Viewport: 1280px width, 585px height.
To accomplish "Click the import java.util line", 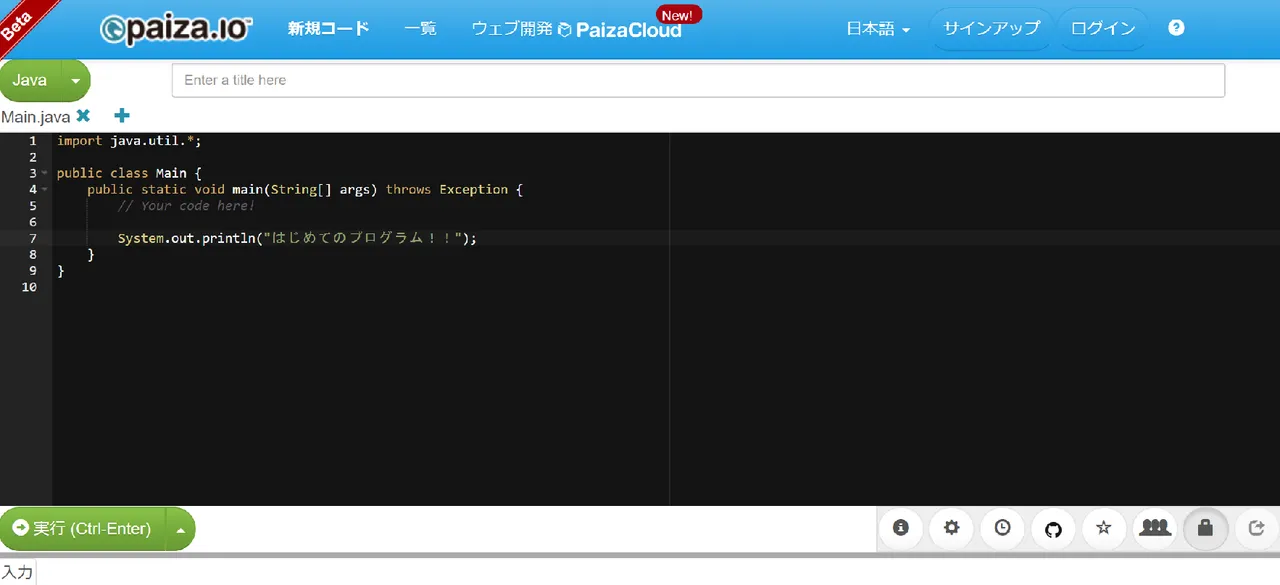I will (x=129, y=141).
